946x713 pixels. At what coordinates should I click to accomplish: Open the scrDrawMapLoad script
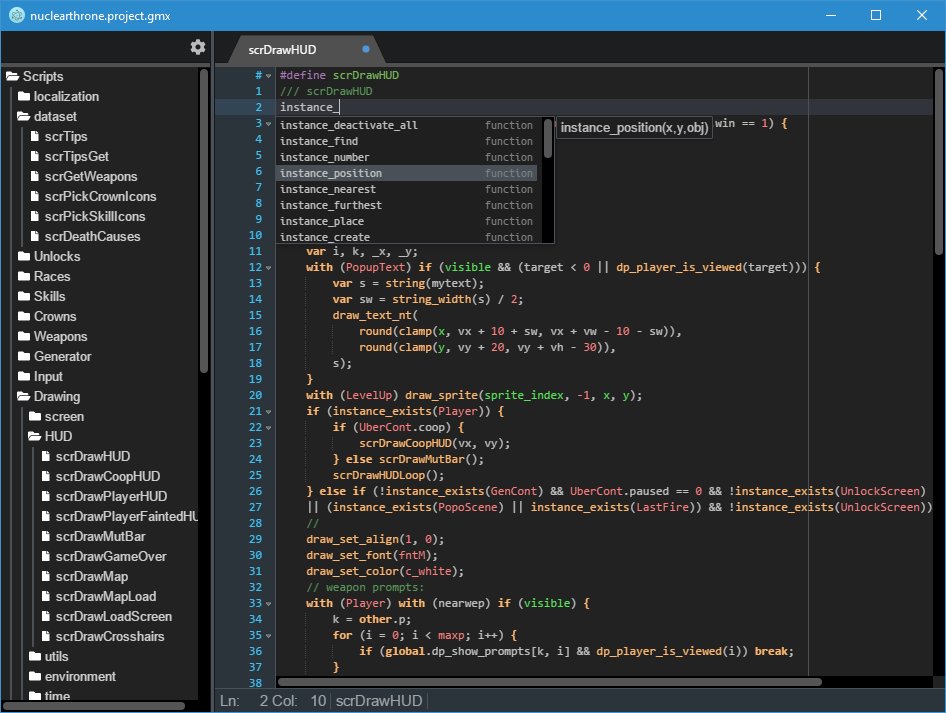tap(99, 596)
